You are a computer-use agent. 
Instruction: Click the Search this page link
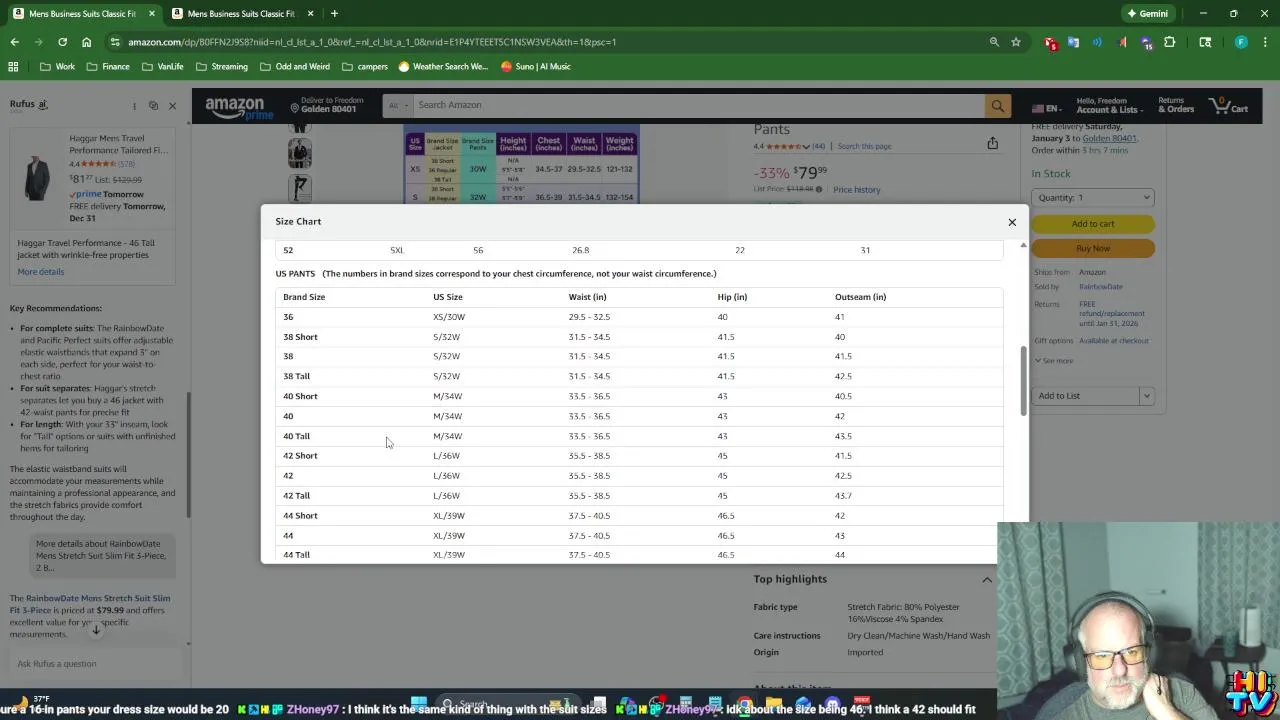pos(864,146)
